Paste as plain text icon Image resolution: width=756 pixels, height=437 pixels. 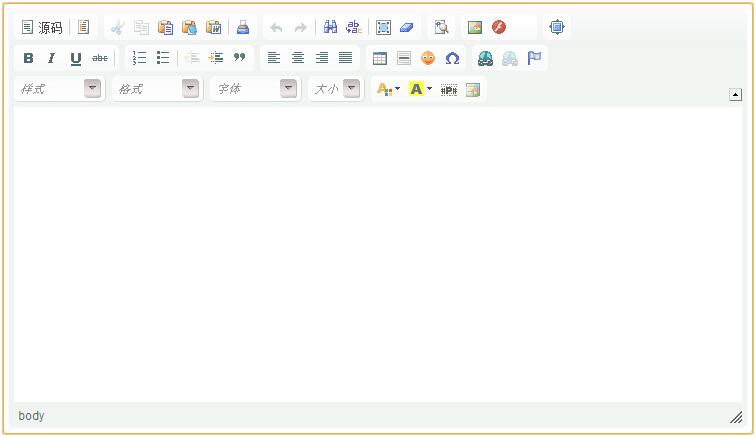(x=189, y=27)
